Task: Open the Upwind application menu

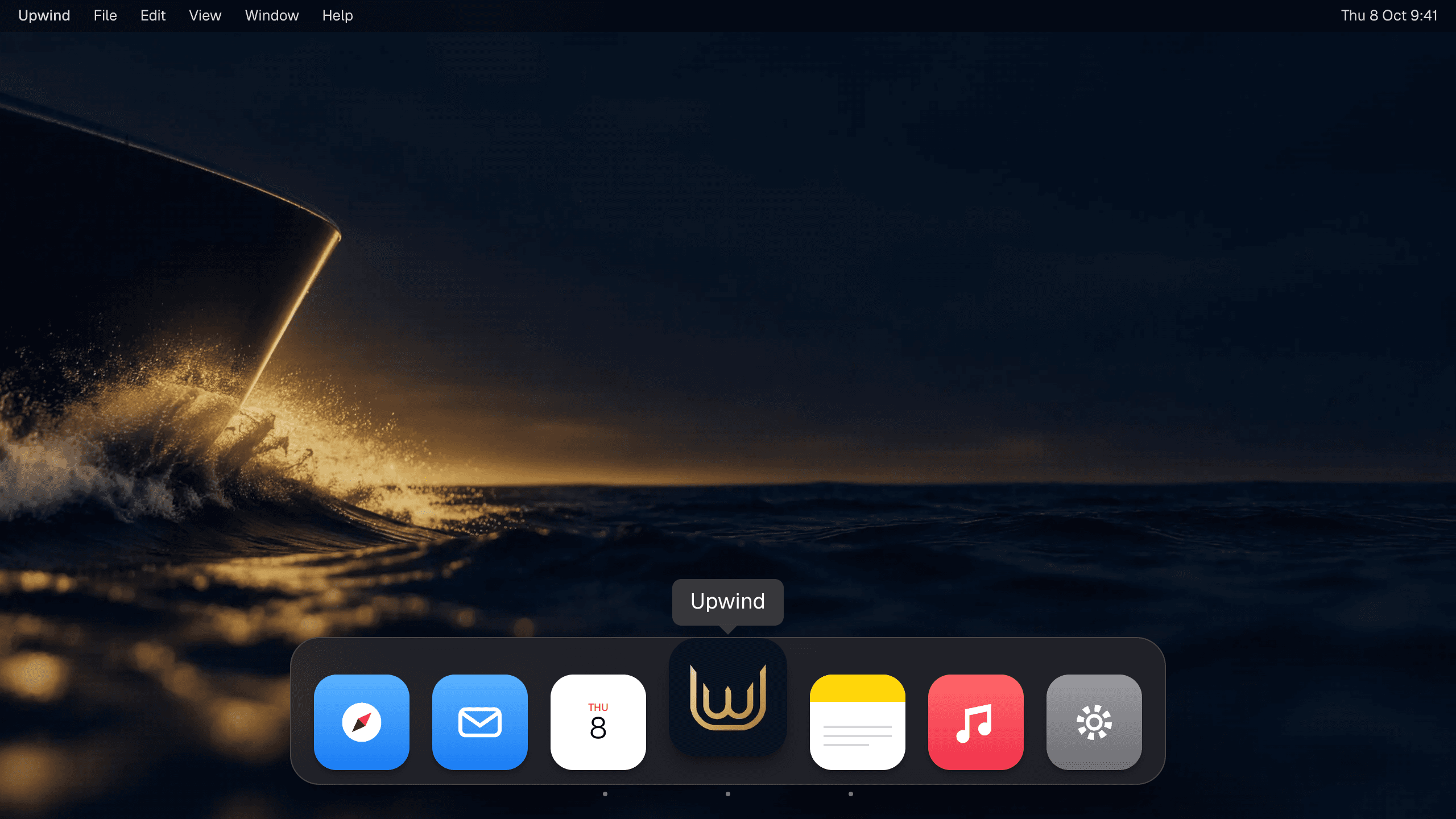Action: coord(44,15)
